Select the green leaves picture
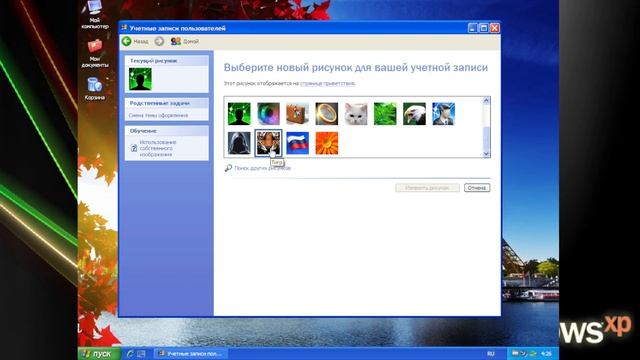This screenshot has height=360, width=640. [385, 113]
